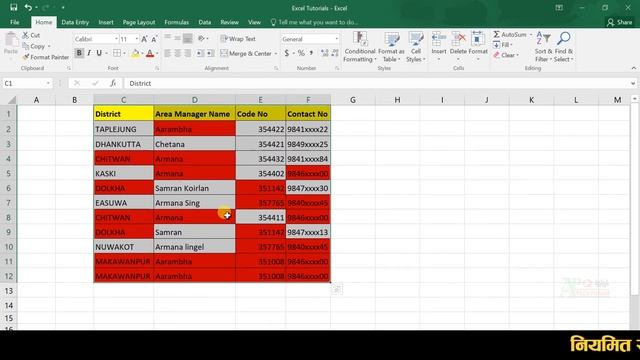Screen dimensions: 640x360
Task: Open the fill color dropdown arrow
Action: 142,53
